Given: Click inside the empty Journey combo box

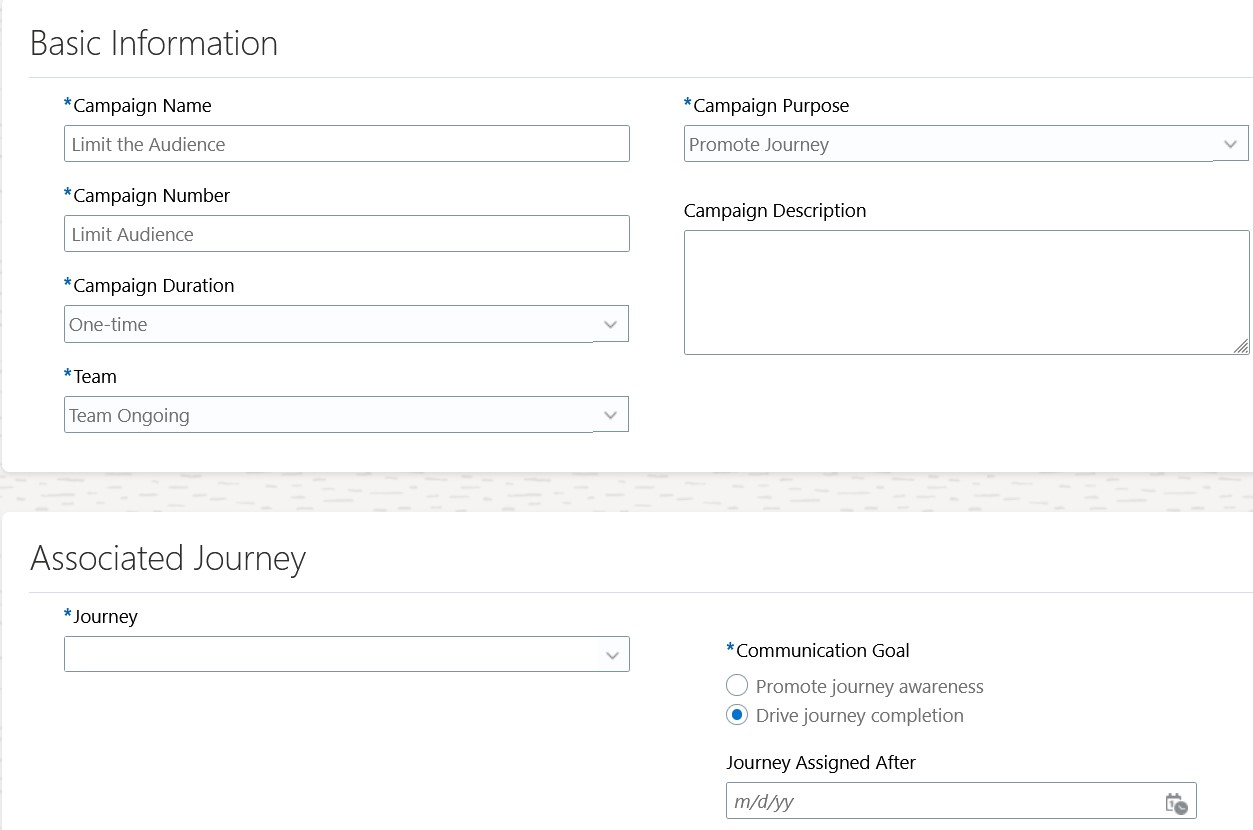Looking at the screenshot, I should point(330,655).
